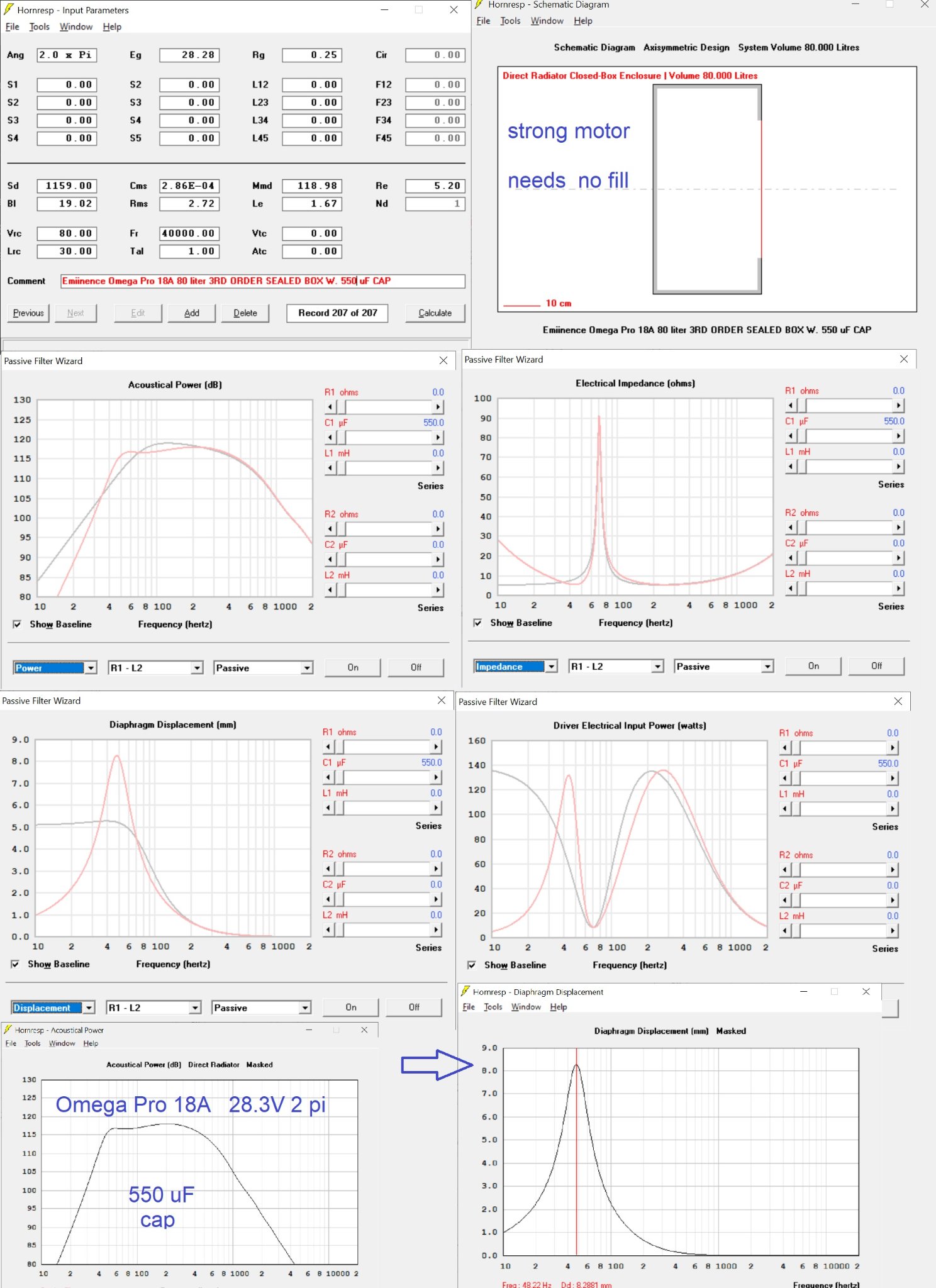Click R1 ohms right arrow in Electrical Impedance wizard
This screenshot has width=936, height=1288.
[x=898, y=406]
